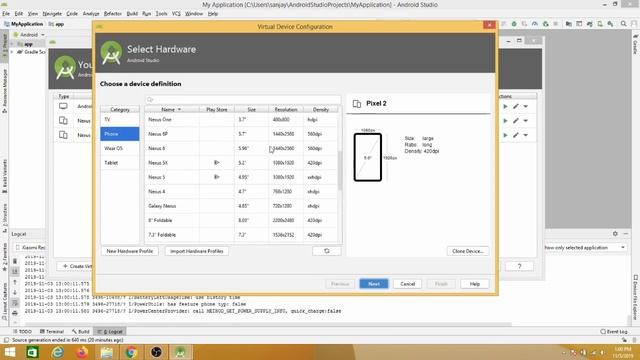Select the Nexus One device row
Image resolution: width=640 pixels, height=360 pixels.
[x=241, y=120]
